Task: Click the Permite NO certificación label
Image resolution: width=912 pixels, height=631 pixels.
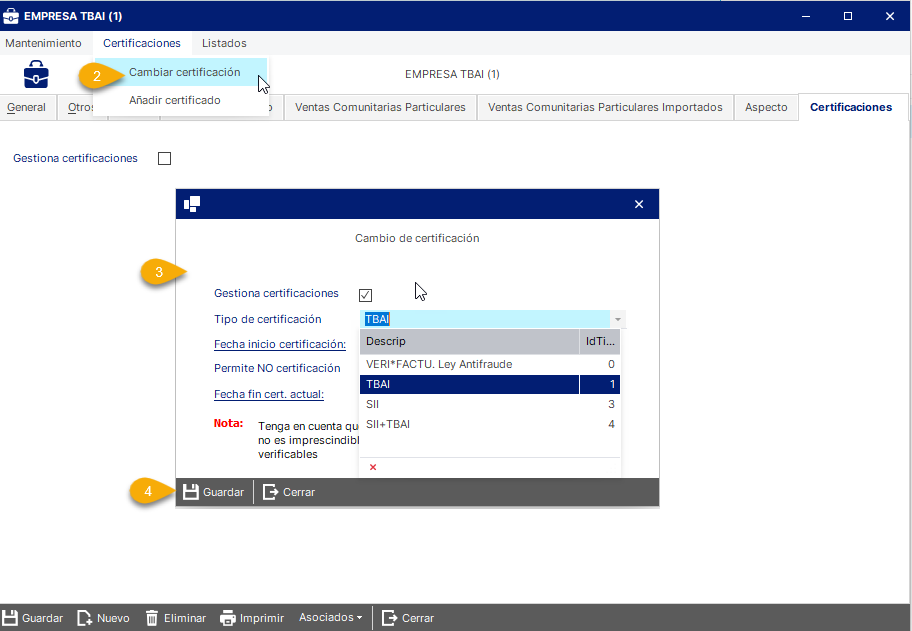Action: coord(277,368)
